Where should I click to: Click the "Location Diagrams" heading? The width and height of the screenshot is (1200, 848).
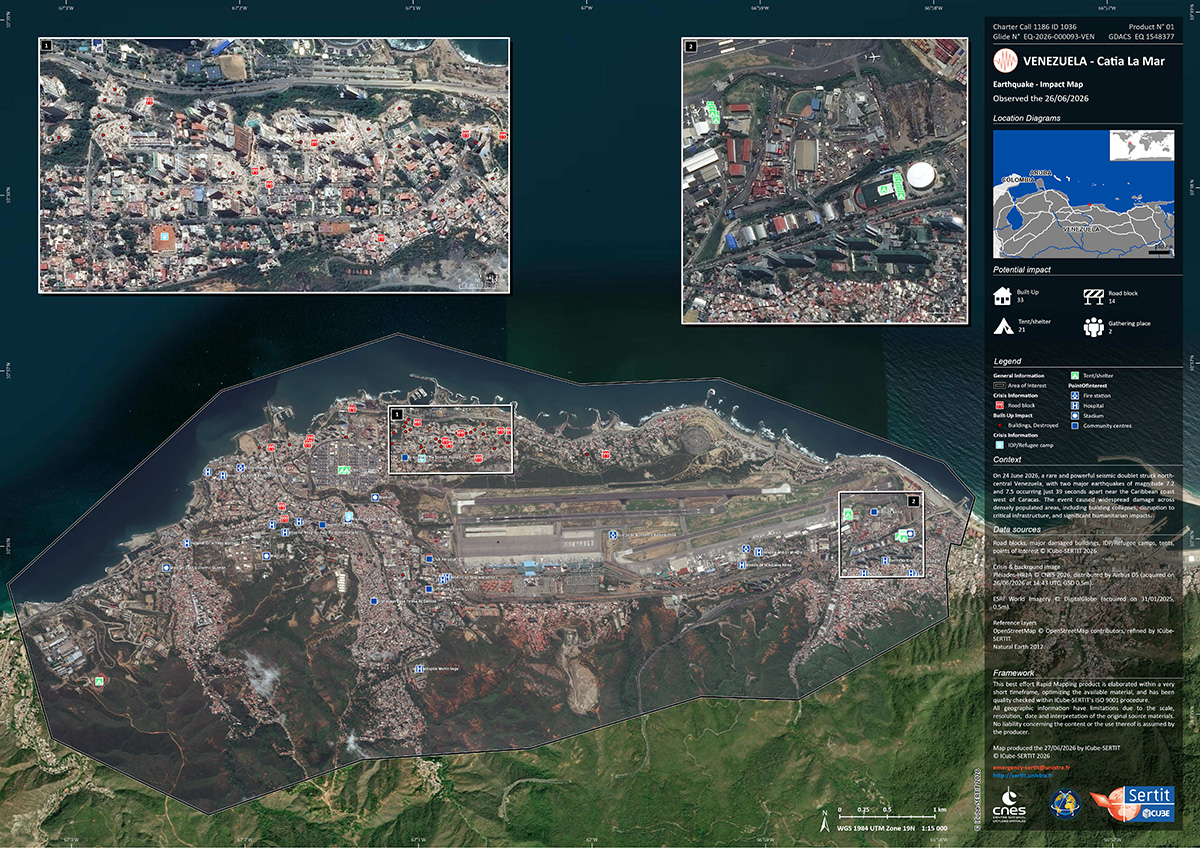[1027, 118]
